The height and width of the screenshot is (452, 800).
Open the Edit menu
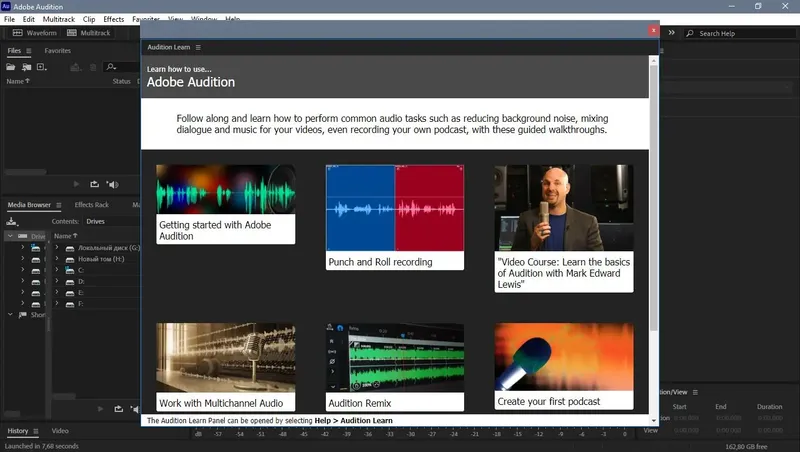coord(29,19)
